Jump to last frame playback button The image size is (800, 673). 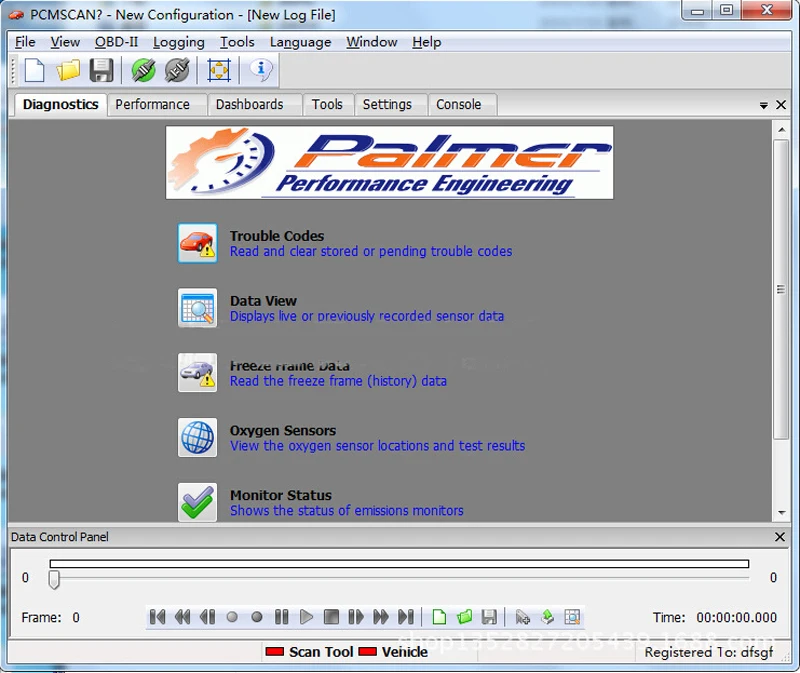406,617
